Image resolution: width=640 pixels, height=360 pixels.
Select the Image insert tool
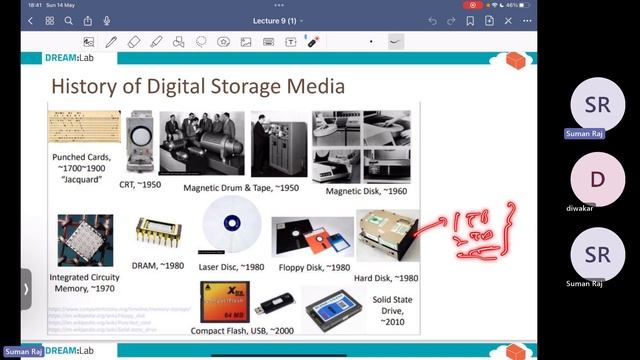tap(246, 42)
